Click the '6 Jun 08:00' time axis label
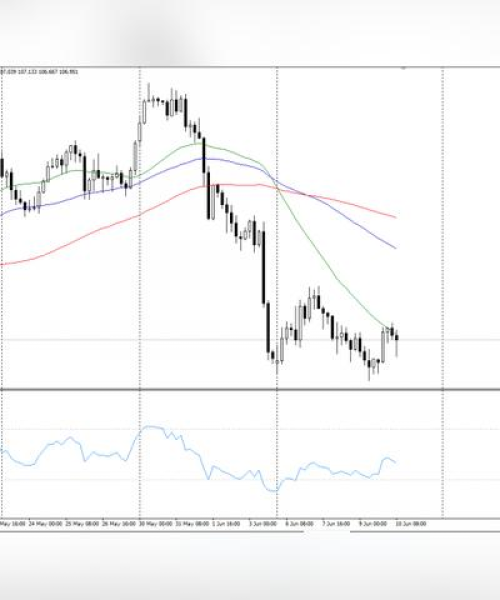500x600 pixels. coord(299,523)
